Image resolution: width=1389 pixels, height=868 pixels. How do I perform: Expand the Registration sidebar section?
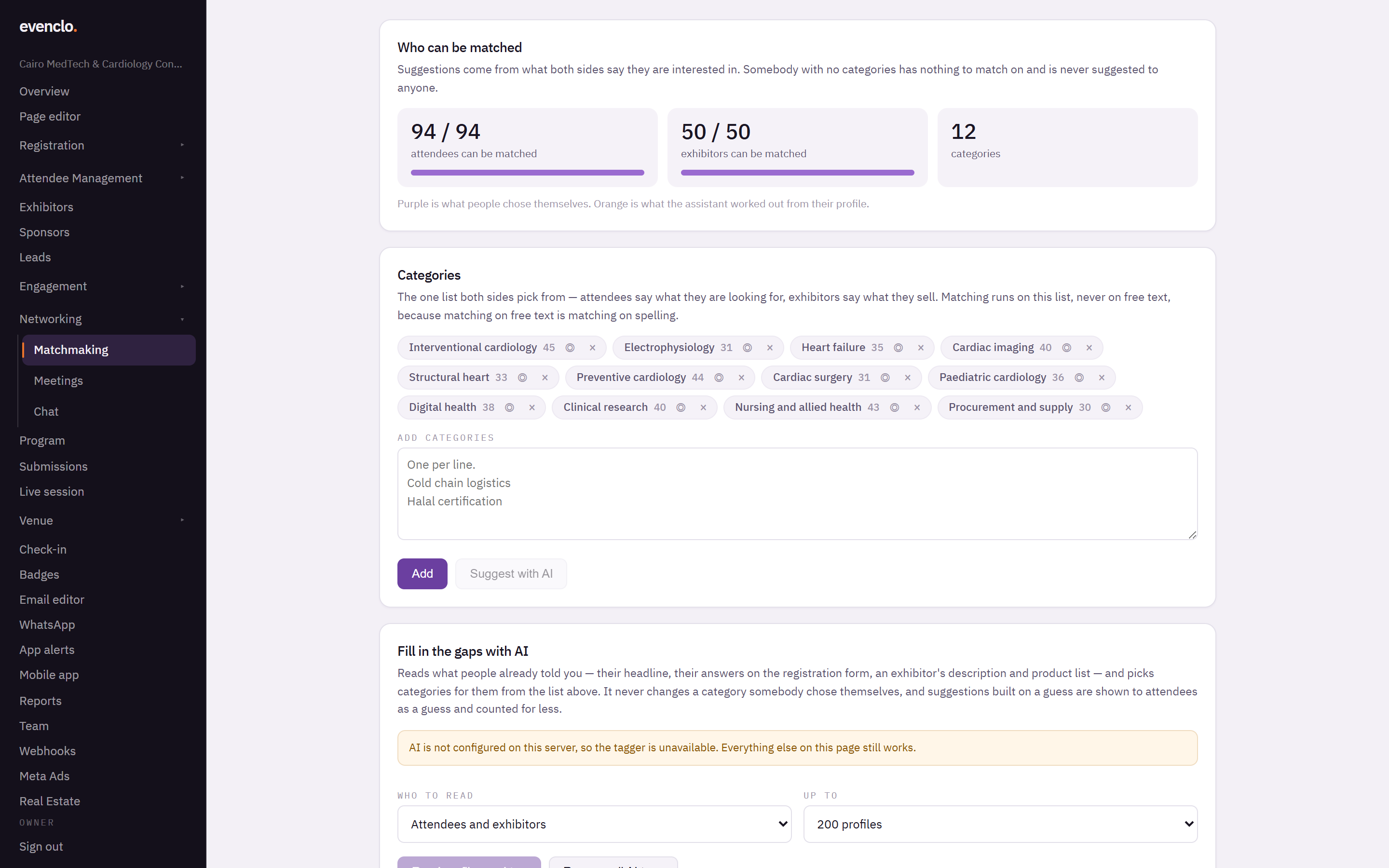click(103, 145)
